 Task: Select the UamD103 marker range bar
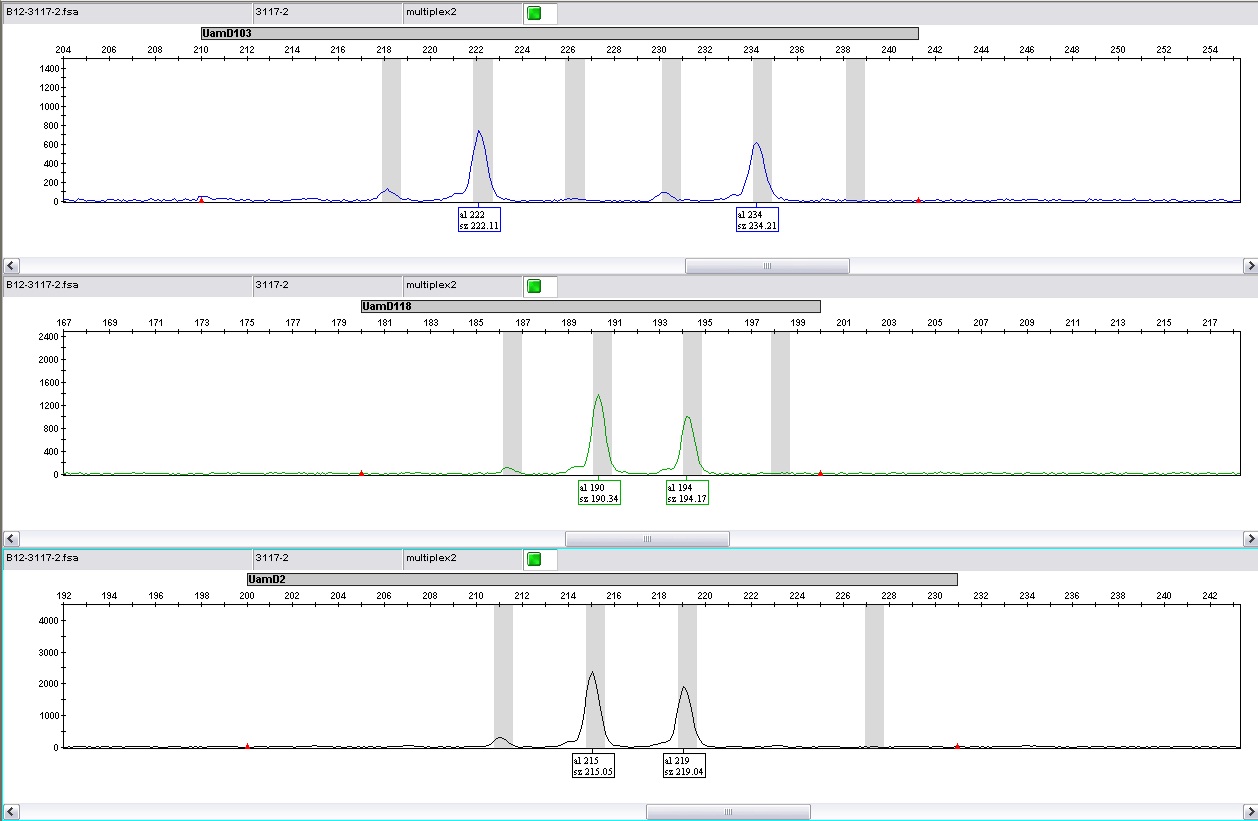[x=559, y=34]
